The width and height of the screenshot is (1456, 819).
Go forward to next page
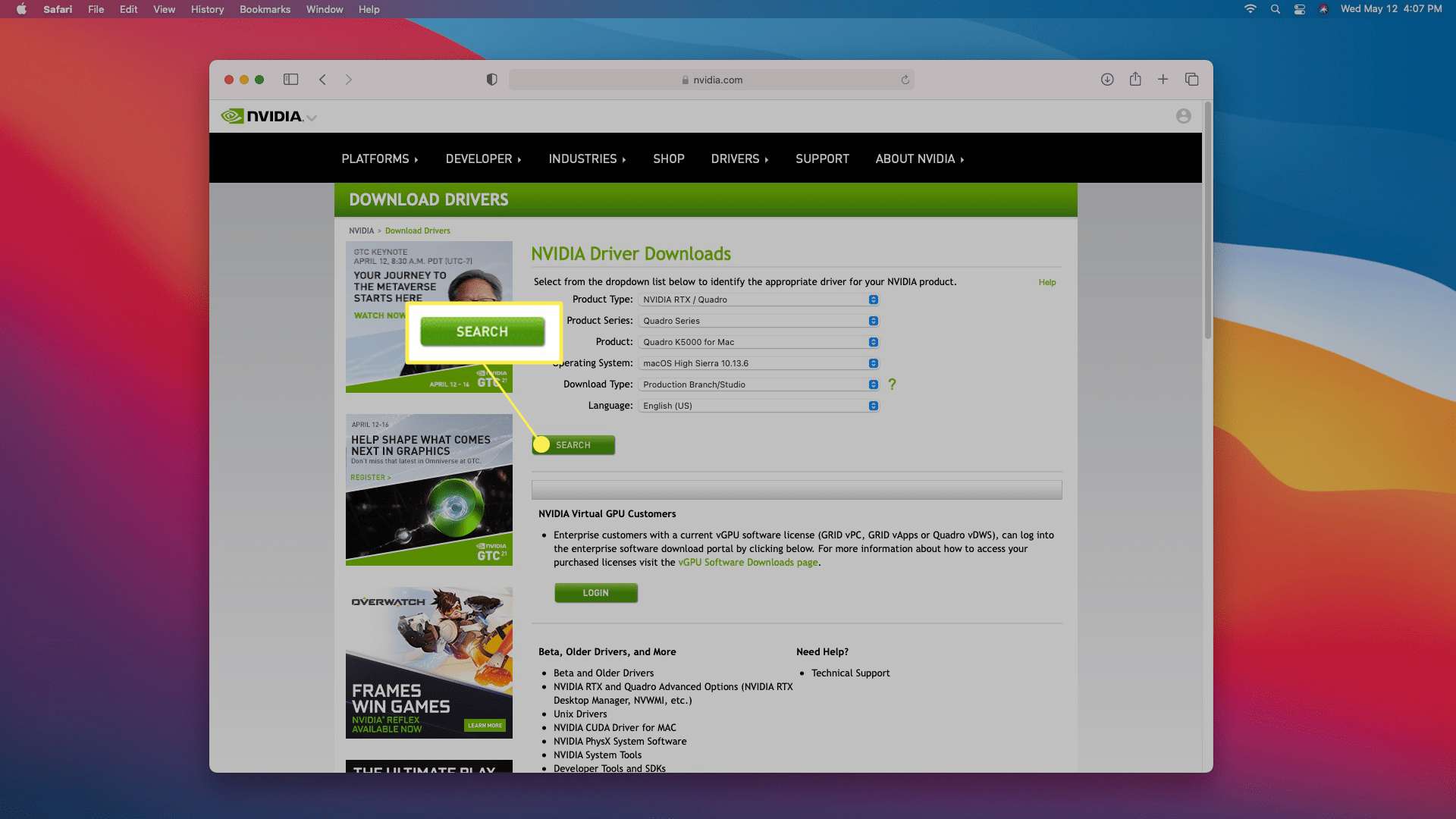tap(349, 80)
